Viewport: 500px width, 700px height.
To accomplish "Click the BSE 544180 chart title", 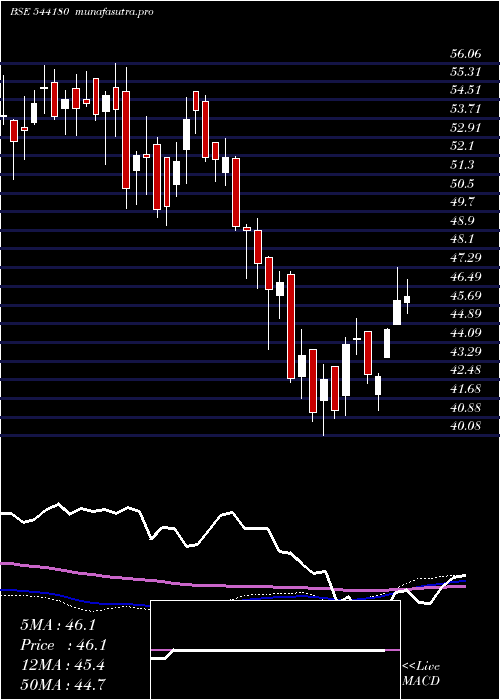I will pyautogui.click(x=39, y=12).
